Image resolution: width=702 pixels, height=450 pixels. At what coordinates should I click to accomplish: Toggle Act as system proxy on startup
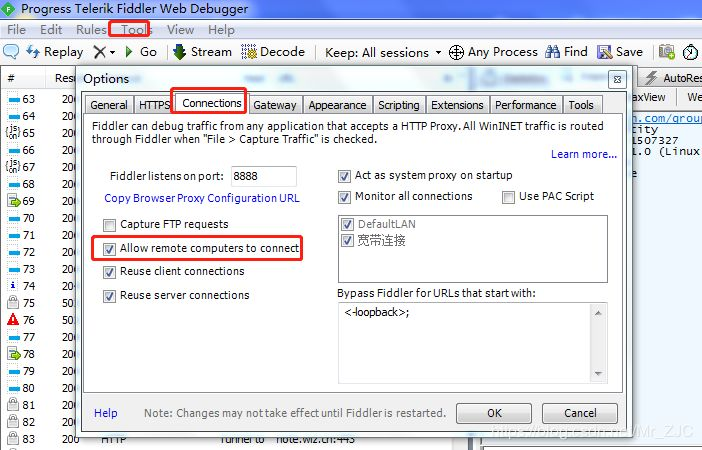tap(344, 176)
